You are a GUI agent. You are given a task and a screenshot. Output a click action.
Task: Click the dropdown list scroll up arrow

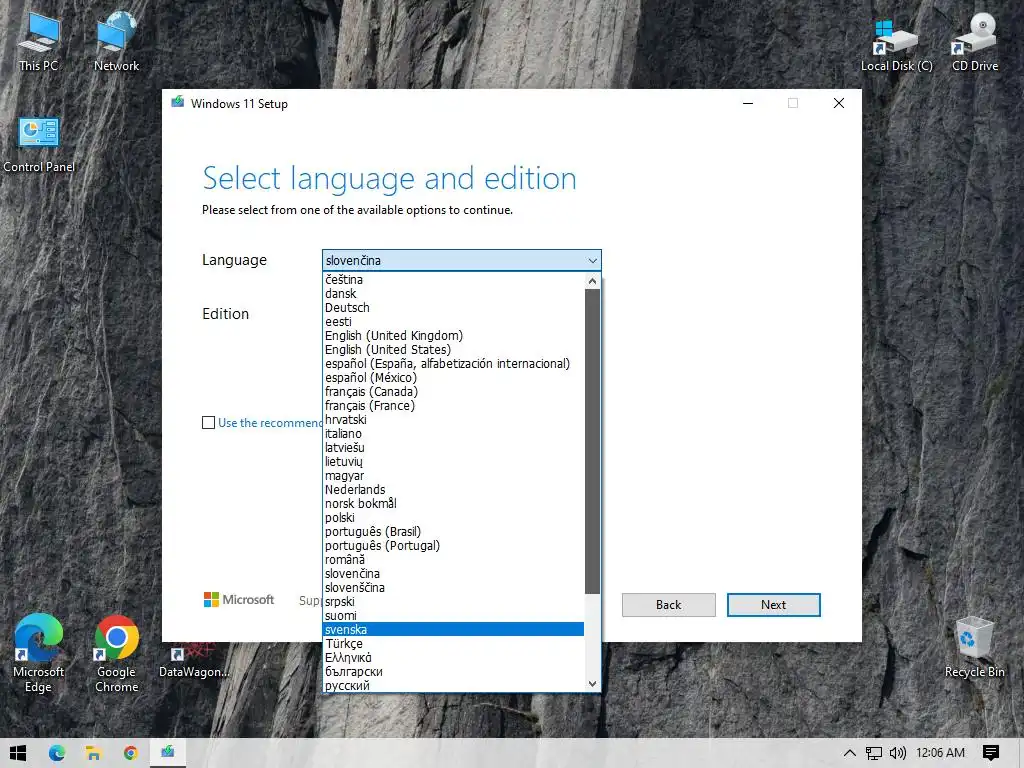tap(592, 281)
